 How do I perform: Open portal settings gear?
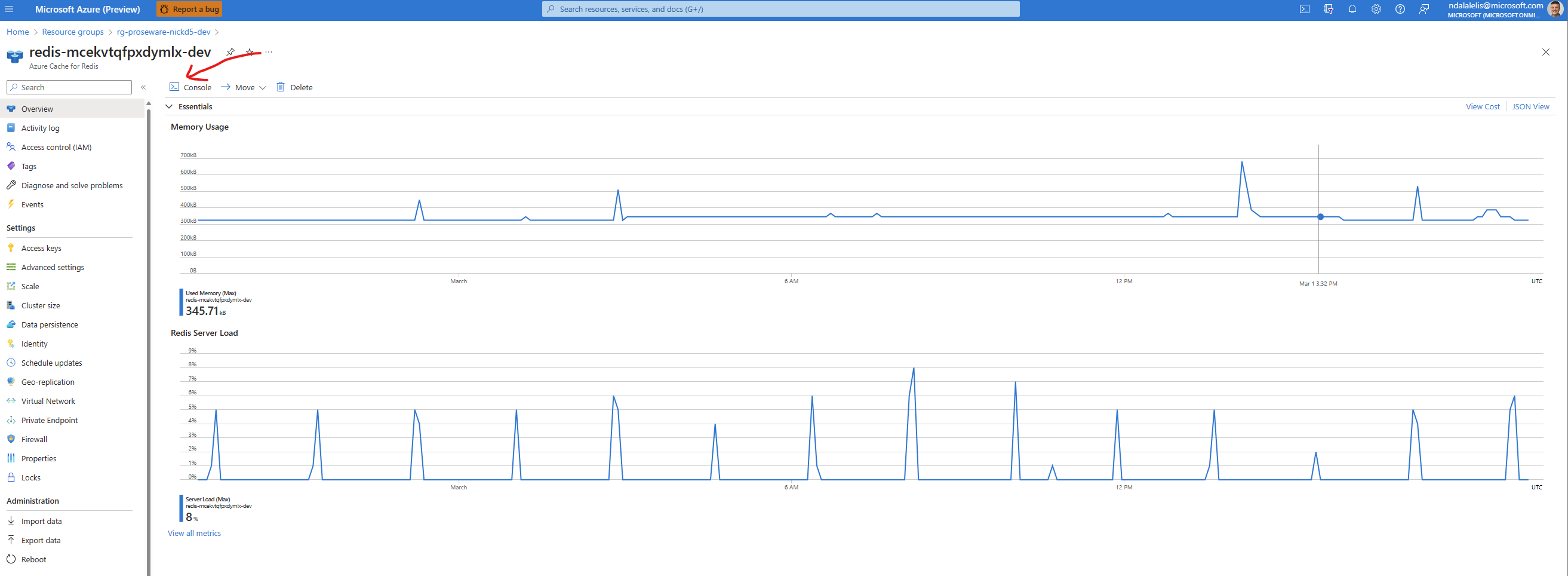click(1376, 9)
